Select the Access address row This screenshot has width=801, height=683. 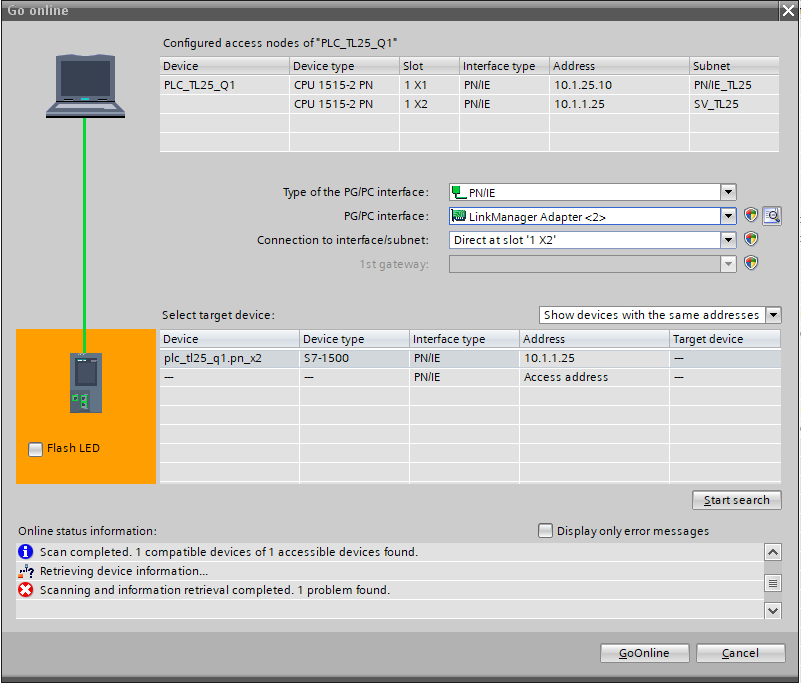[x=470, y=377]
